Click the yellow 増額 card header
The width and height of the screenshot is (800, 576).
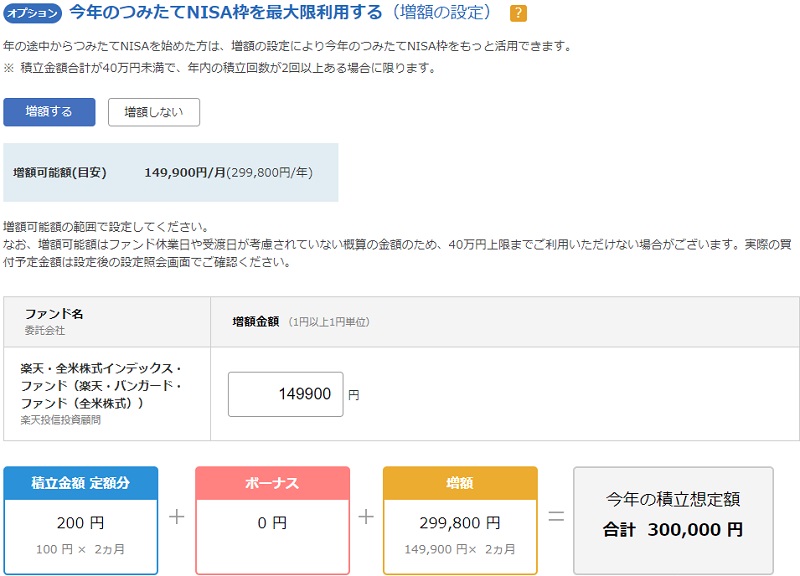point(460,483)
